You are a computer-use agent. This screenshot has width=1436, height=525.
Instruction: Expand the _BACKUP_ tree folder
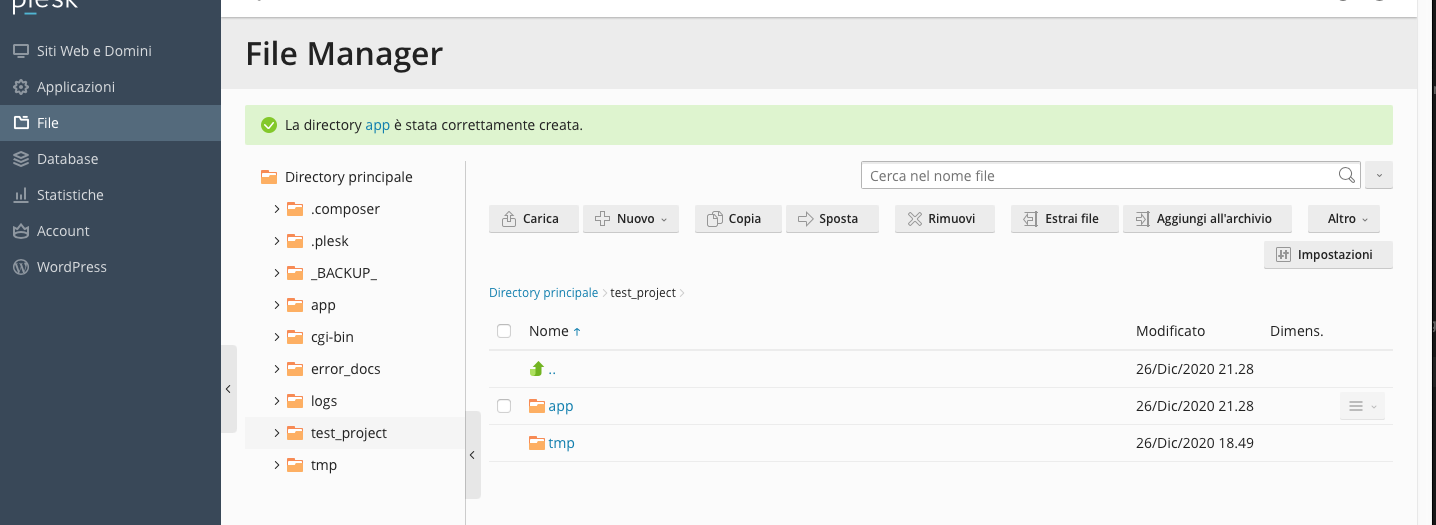(277, 273)
